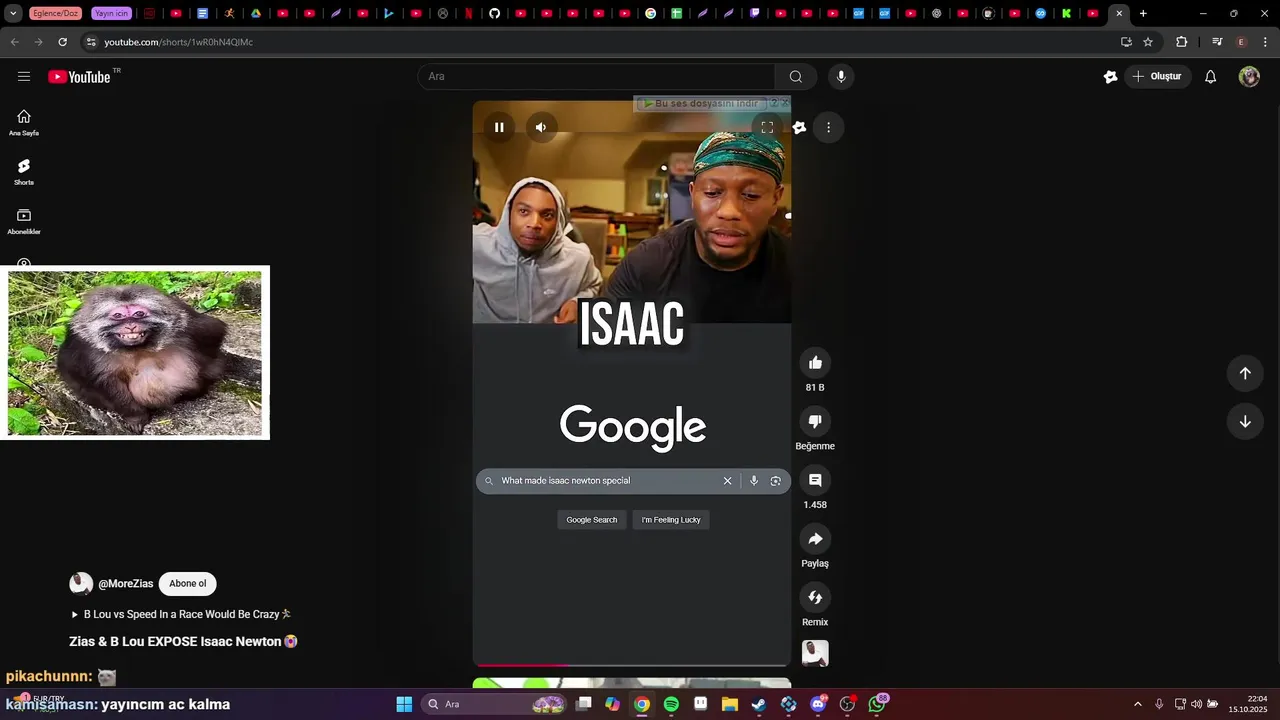Share the Short using Paylaş
The image size is (1280, 720).
tap(815, 539)
